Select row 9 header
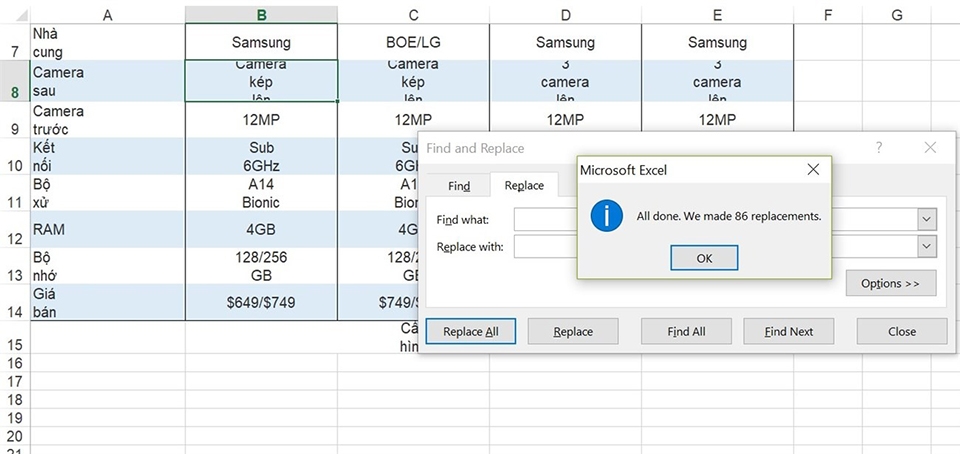The image size is (960, 454). tap(15, 120)
